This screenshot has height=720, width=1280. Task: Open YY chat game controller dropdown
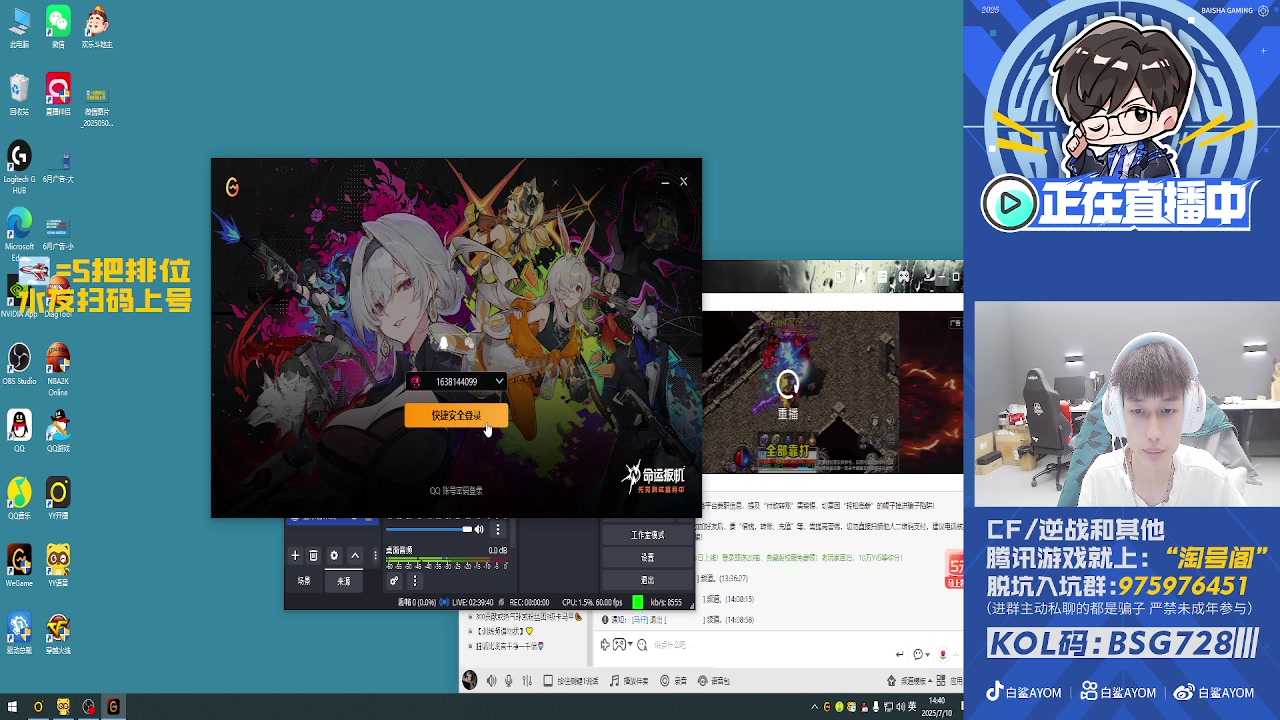(x=623, y=645)
